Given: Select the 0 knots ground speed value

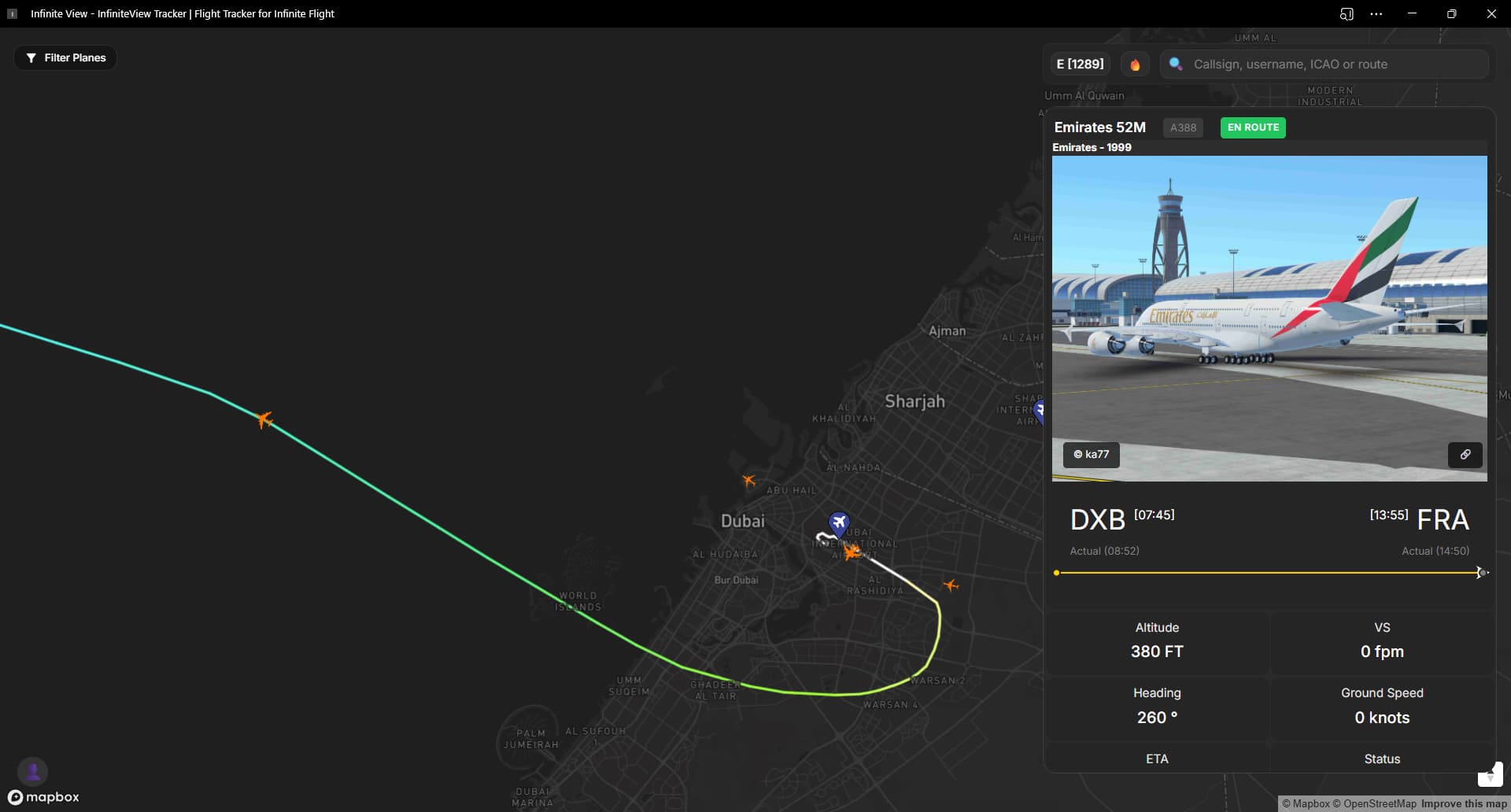Looking at the screenshot, I should tap(1382, 718).
